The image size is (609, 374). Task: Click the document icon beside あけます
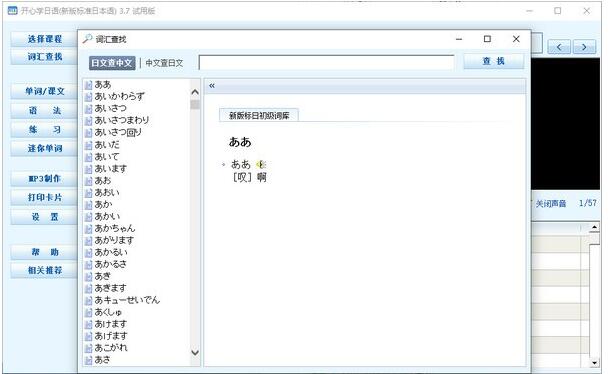(x=89, y=325)
